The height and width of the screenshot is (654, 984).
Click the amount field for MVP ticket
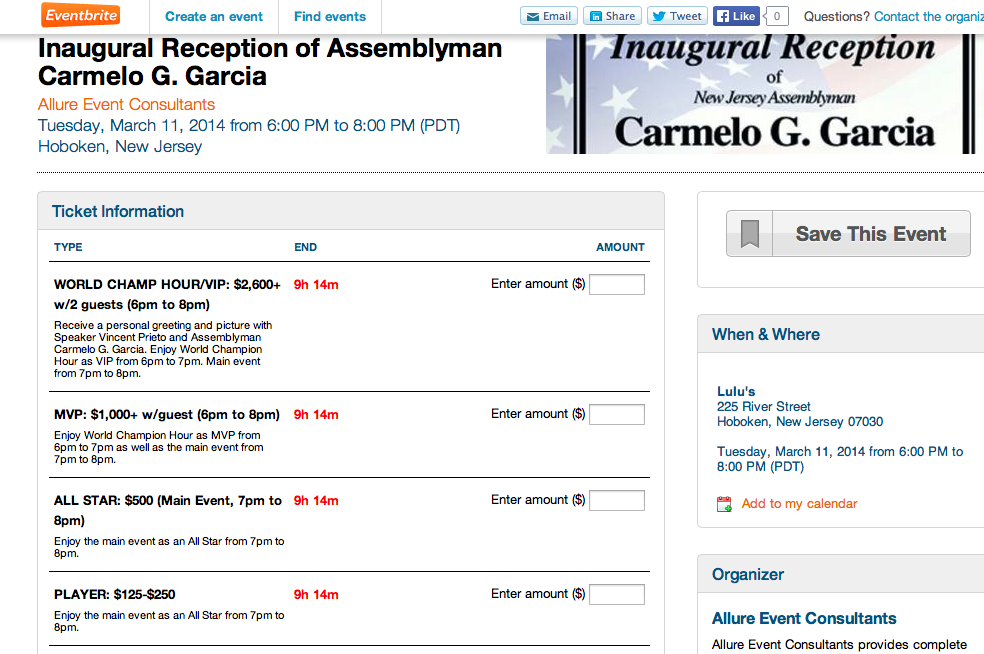click(617, 414)
